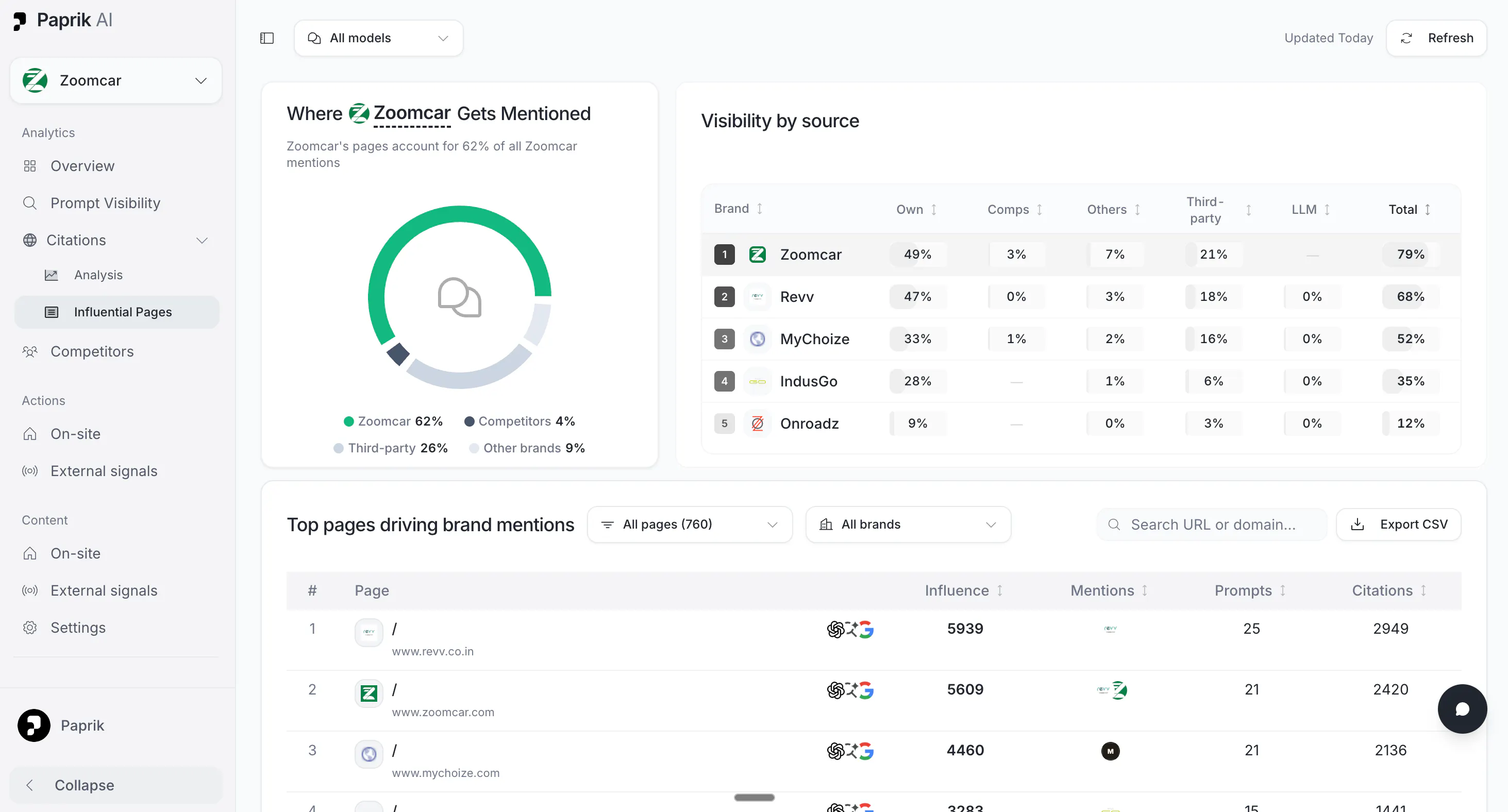
Task: Click the Paprik account avatar
Action: (34, 725)
